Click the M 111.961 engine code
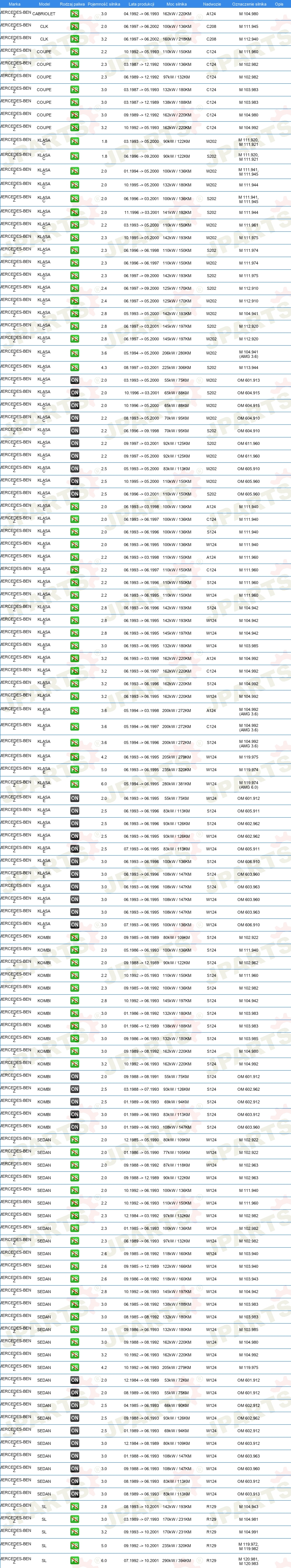 click(248, 225)
